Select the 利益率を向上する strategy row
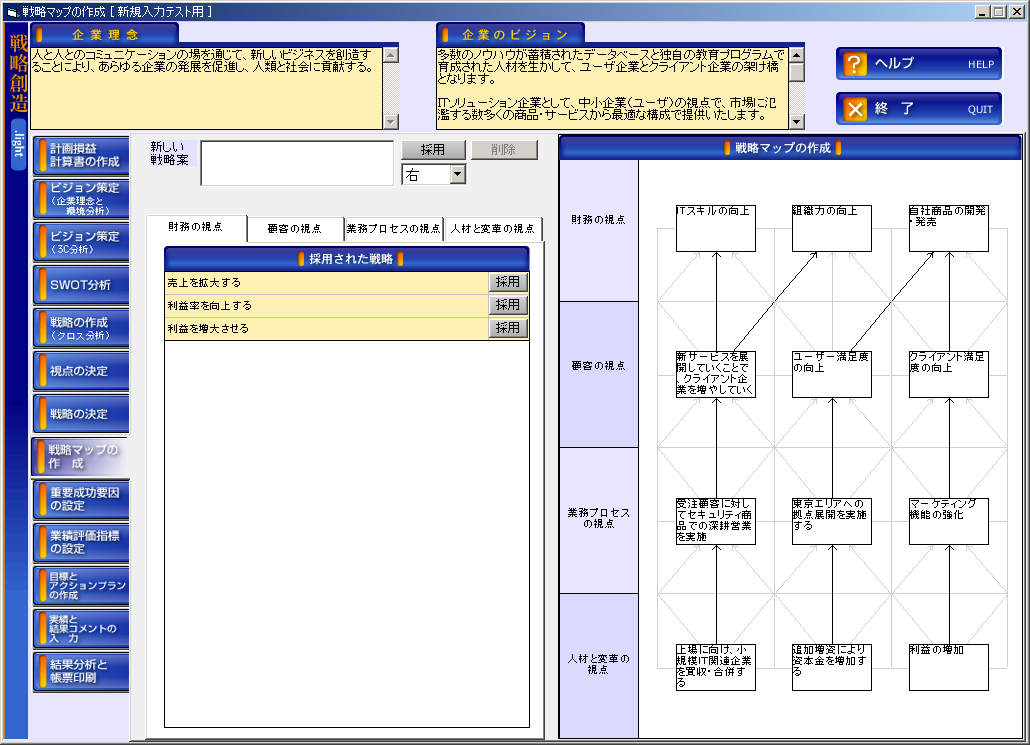The image size is (1030, 745). pyautogui.click(x=326, y=305)
